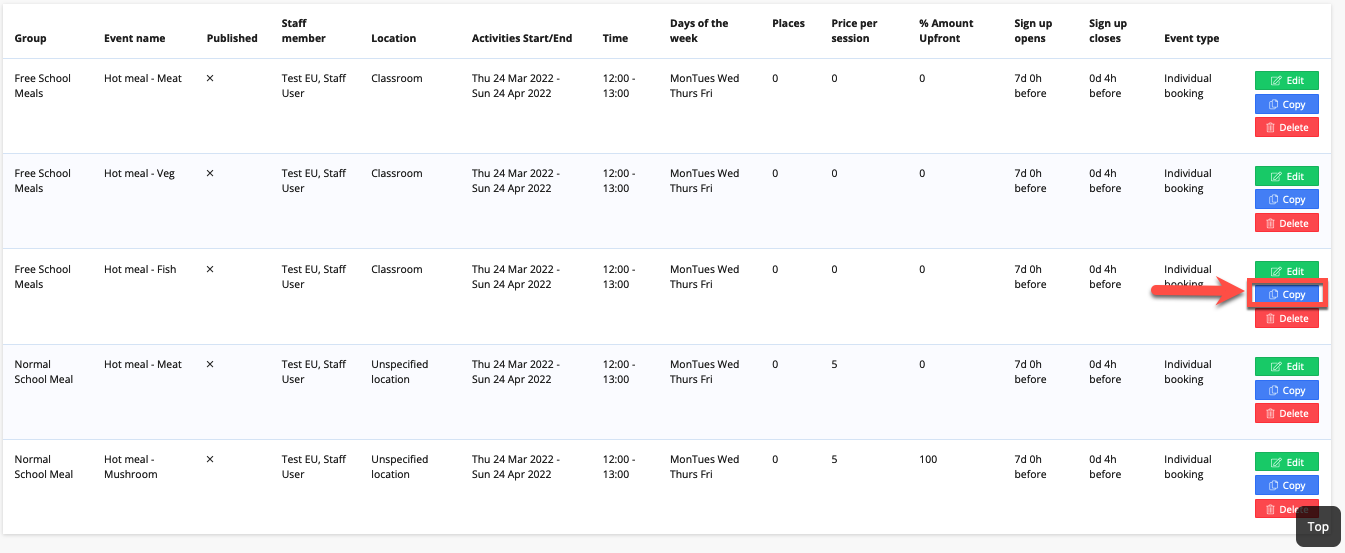Delete the Normal School Meal Hot meal - Meat event

pyautogui.click(x=1287, y=413)
